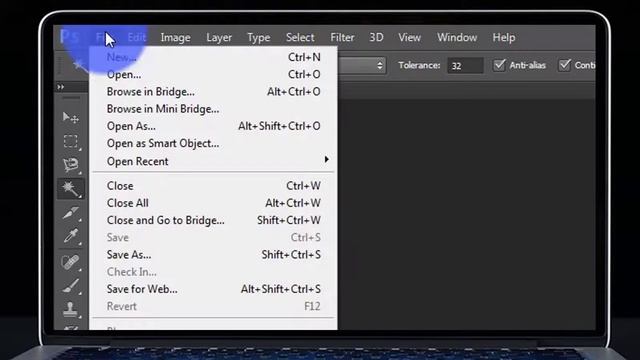The width and height of the screenshot is (640, 360).
Task: Choose Close from the File menu
Action: point(213,186)
